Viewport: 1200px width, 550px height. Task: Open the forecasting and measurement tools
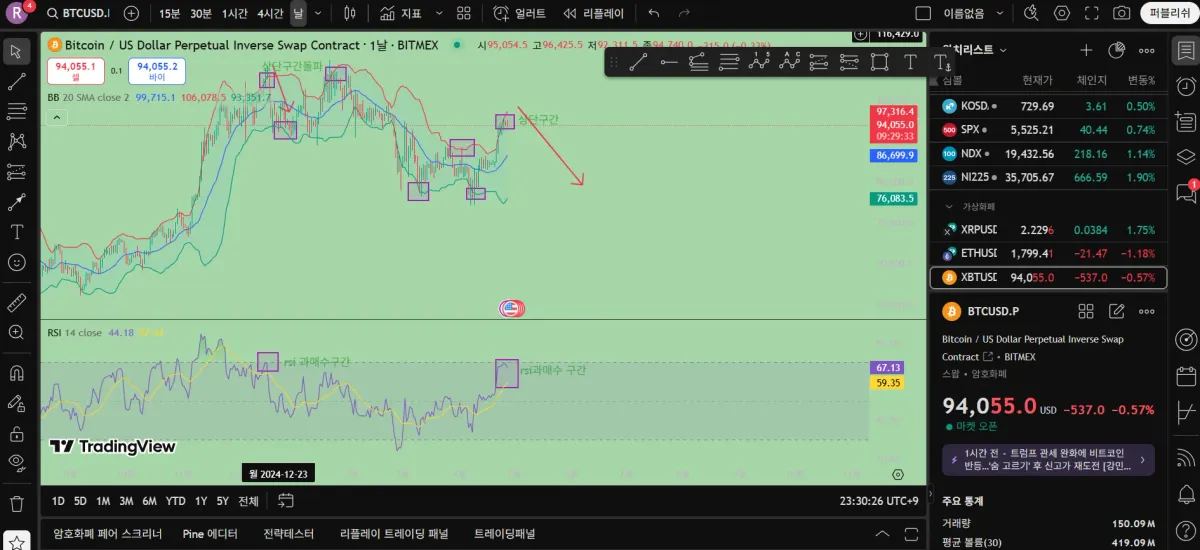[16, 172]
